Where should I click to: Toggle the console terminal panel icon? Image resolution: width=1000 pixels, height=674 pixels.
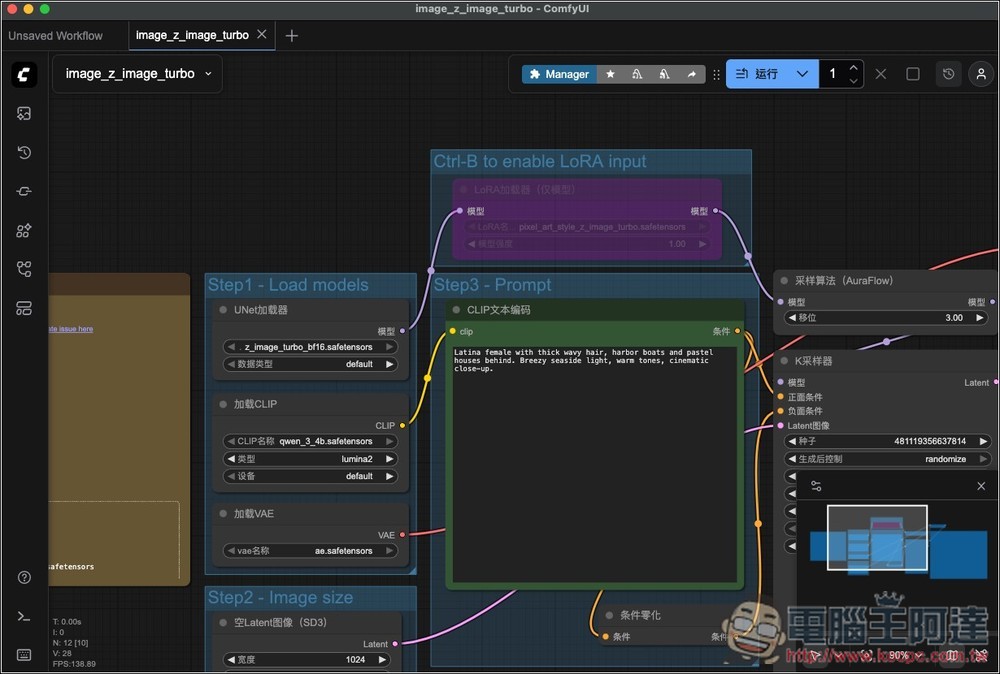(x=24, y=617)
